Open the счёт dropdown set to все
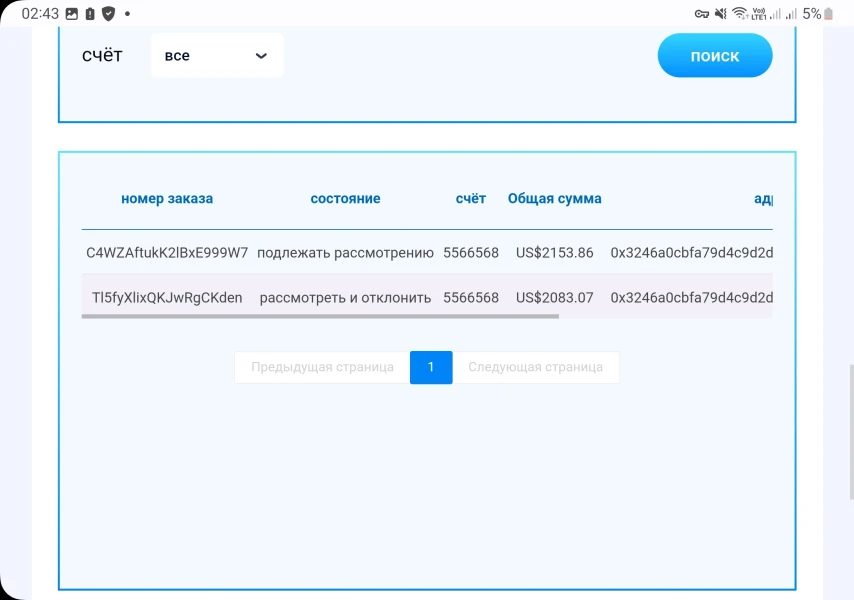 pyautogui.click(x=217, y=56)
